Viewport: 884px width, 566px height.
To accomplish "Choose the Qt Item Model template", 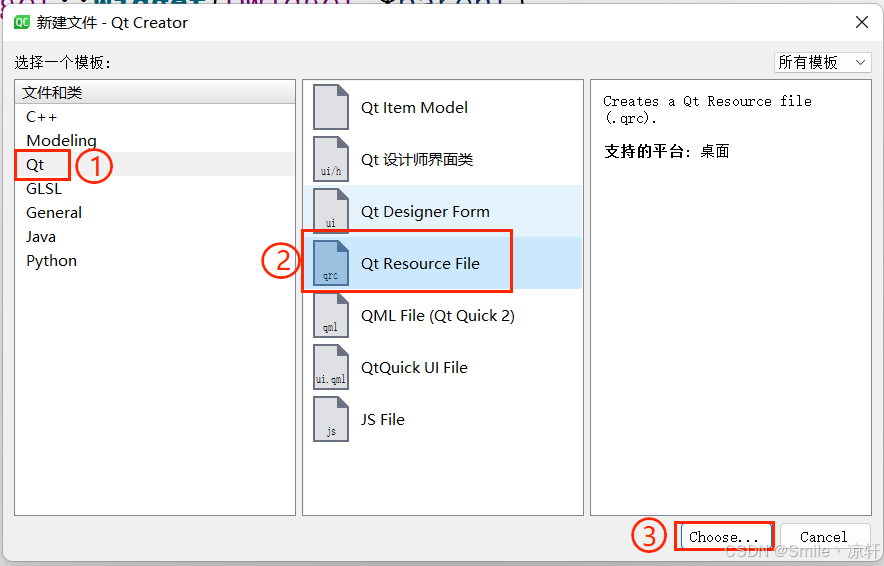I will (x=443, y=107).
